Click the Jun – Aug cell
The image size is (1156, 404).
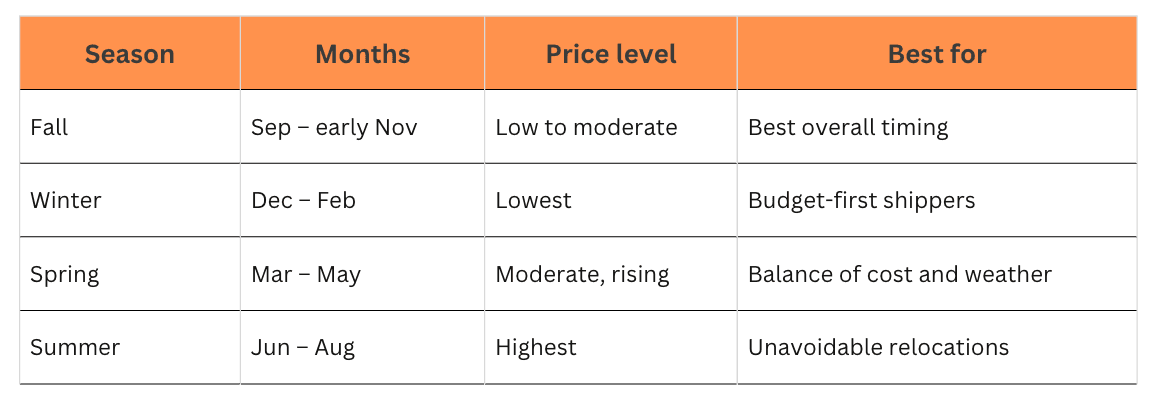[x=363, y=347]
